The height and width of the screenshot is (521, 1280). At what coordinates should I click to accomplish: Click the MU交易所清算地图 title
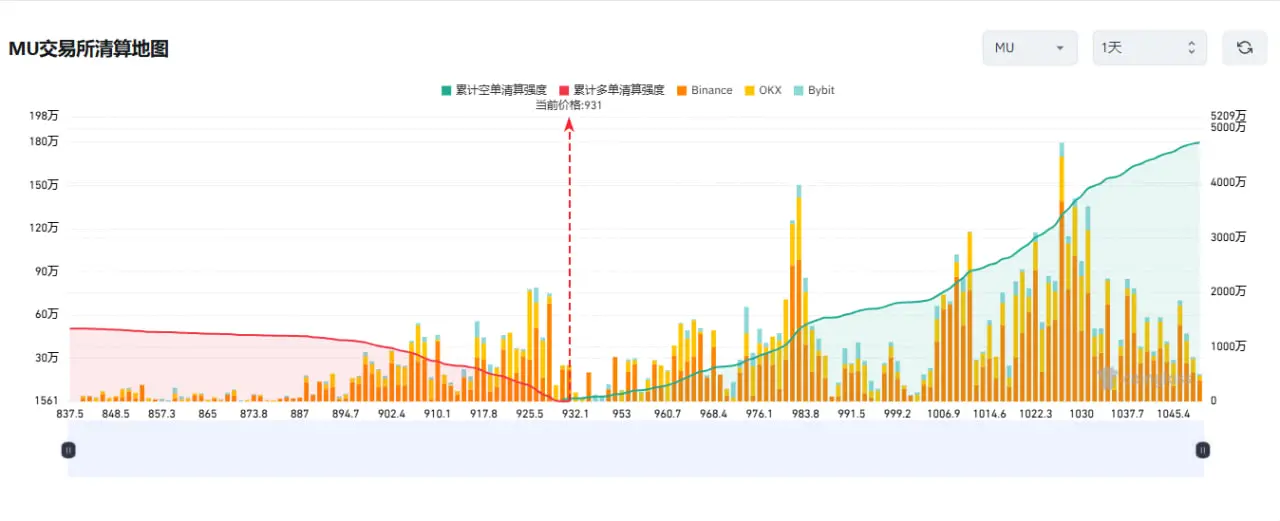pyautogui.click(x=89, y=48)
